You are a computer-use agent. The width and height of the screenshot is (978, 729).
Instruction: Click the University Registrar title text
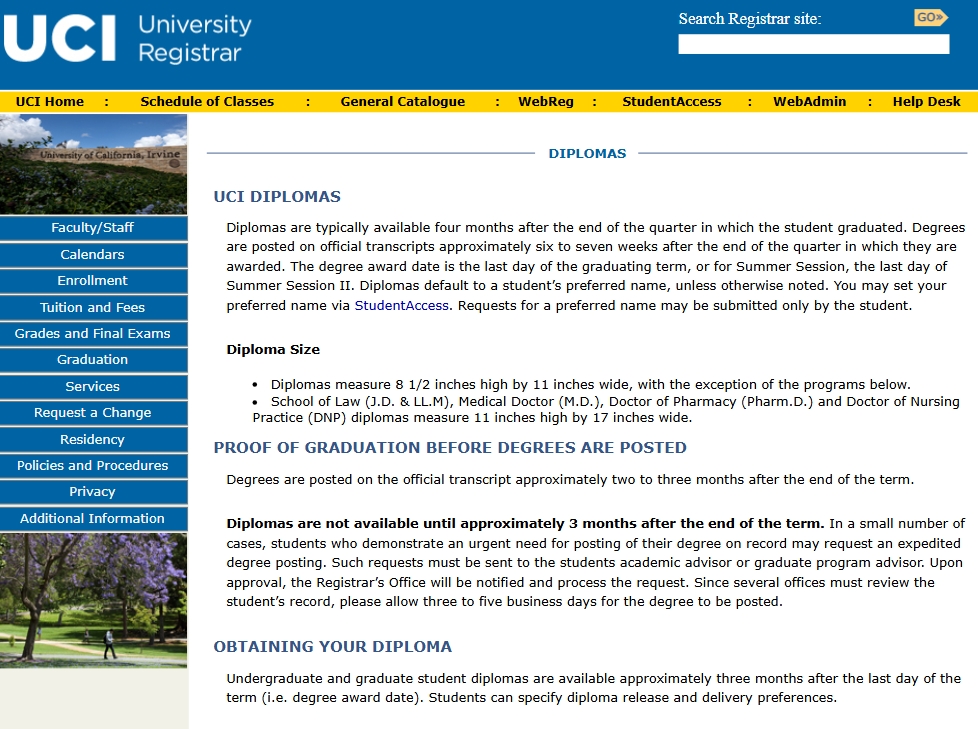click(195, 39)
